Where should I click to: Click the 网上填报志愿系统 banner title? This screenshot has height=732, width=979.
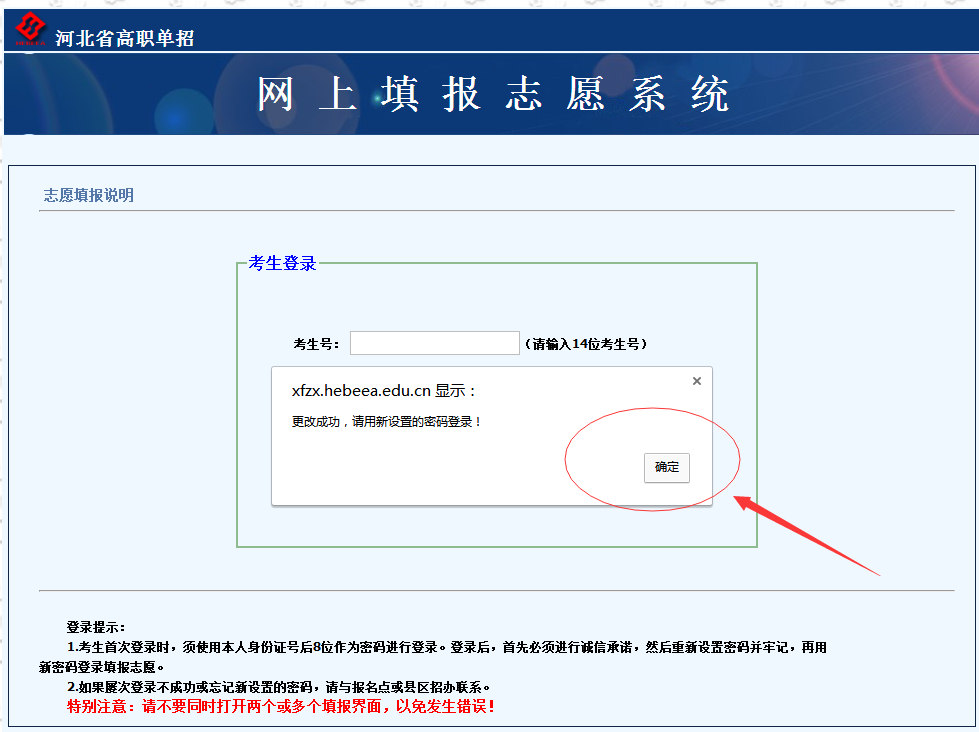[x=493, y=94]
